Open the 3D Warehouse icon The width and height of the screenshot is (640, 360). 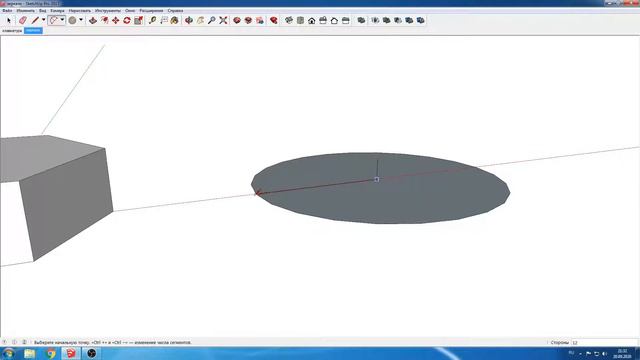click(x=237, y=20)
